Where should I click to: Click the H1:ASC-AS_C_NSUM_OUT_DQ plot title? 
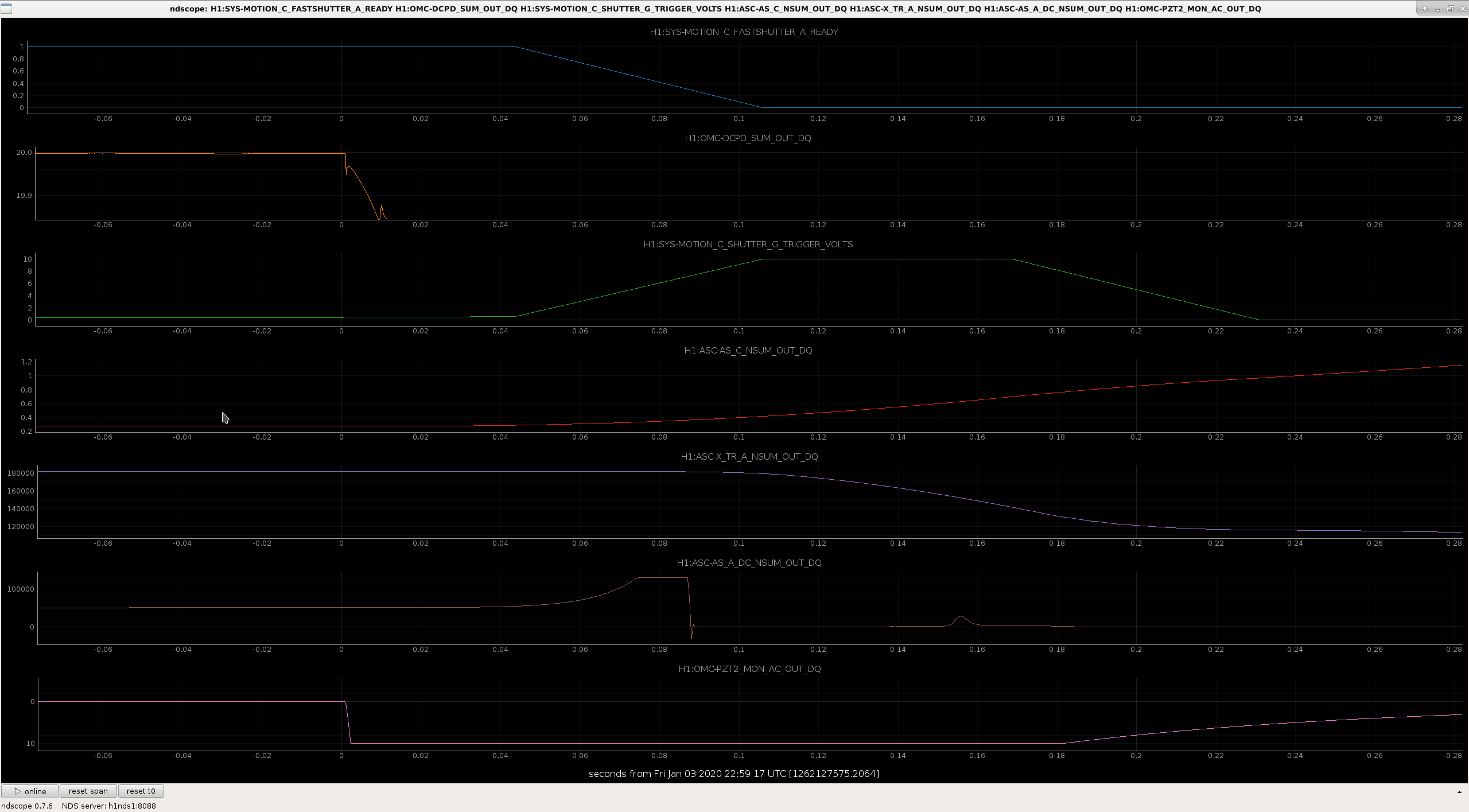click(x=748, y=351)
